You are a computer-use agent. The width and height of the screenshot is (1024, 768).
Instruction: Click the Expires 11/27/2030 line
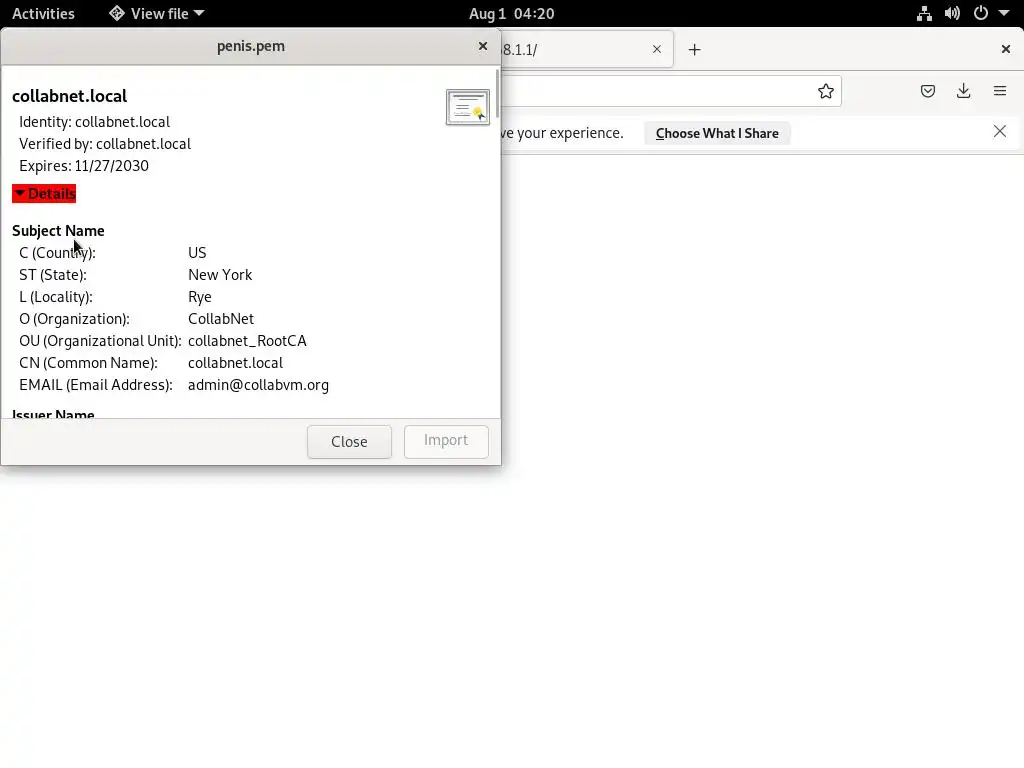(84, 166)
